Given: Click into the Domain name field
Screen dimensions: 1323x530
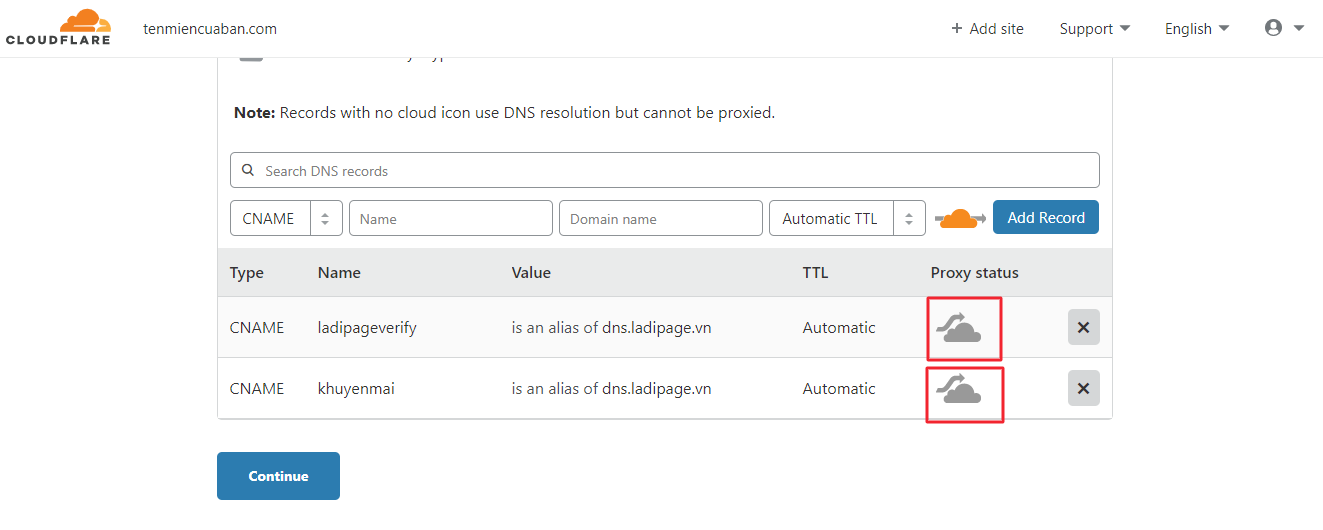Looking at the screenshot, I should point(660,218).
